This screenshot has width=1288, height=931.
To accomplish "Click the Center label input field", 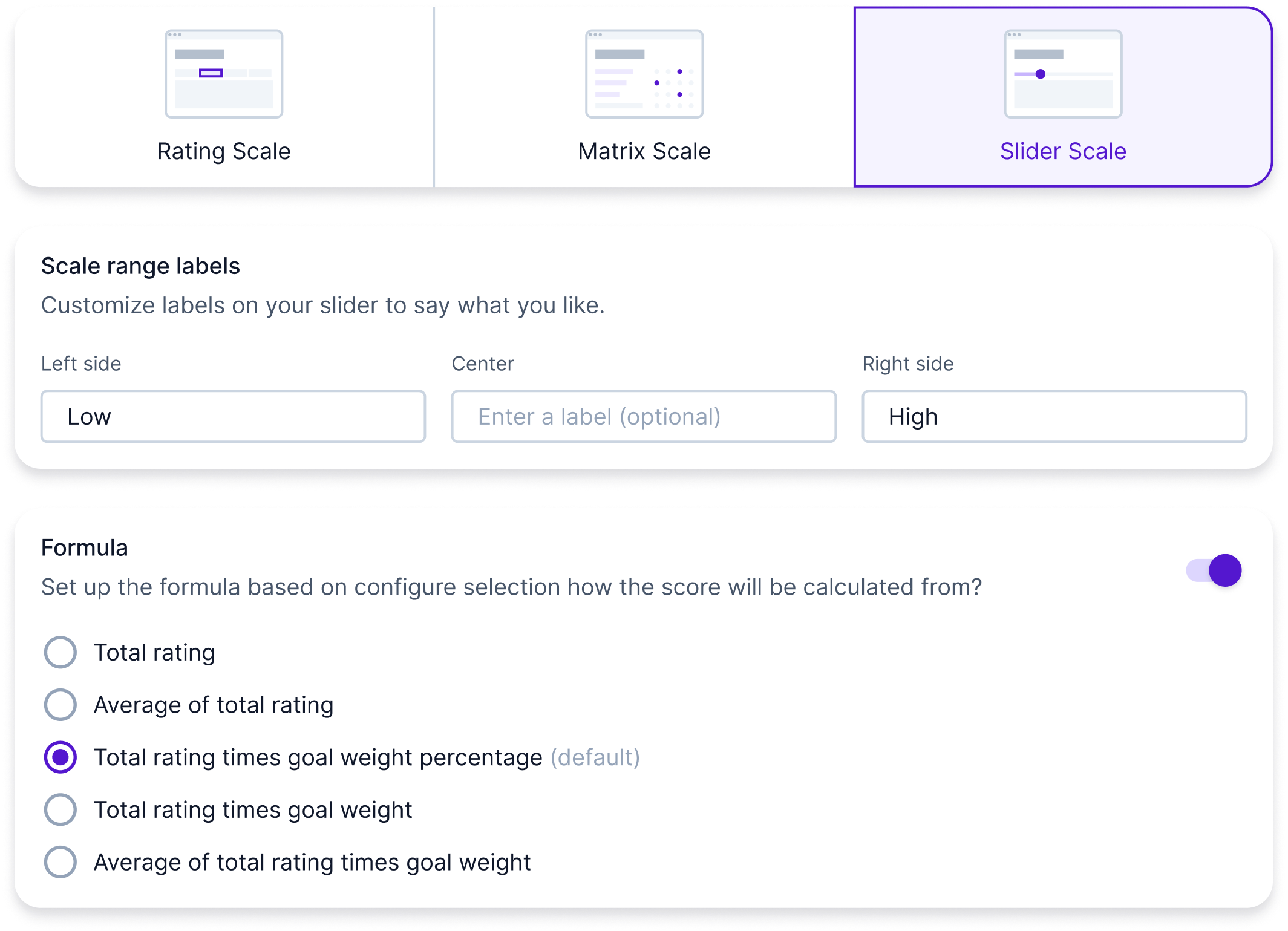I will point(644,417).
